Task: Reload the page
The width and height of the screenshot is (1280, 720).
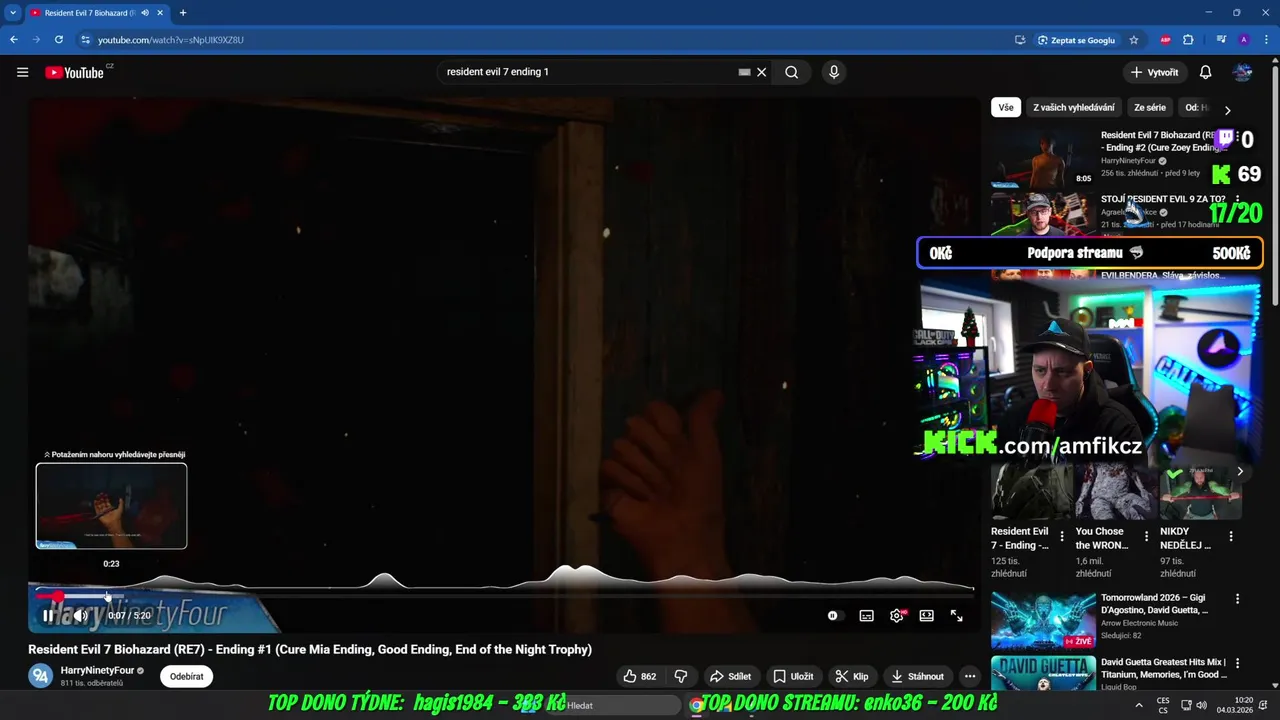Action: 59,40
